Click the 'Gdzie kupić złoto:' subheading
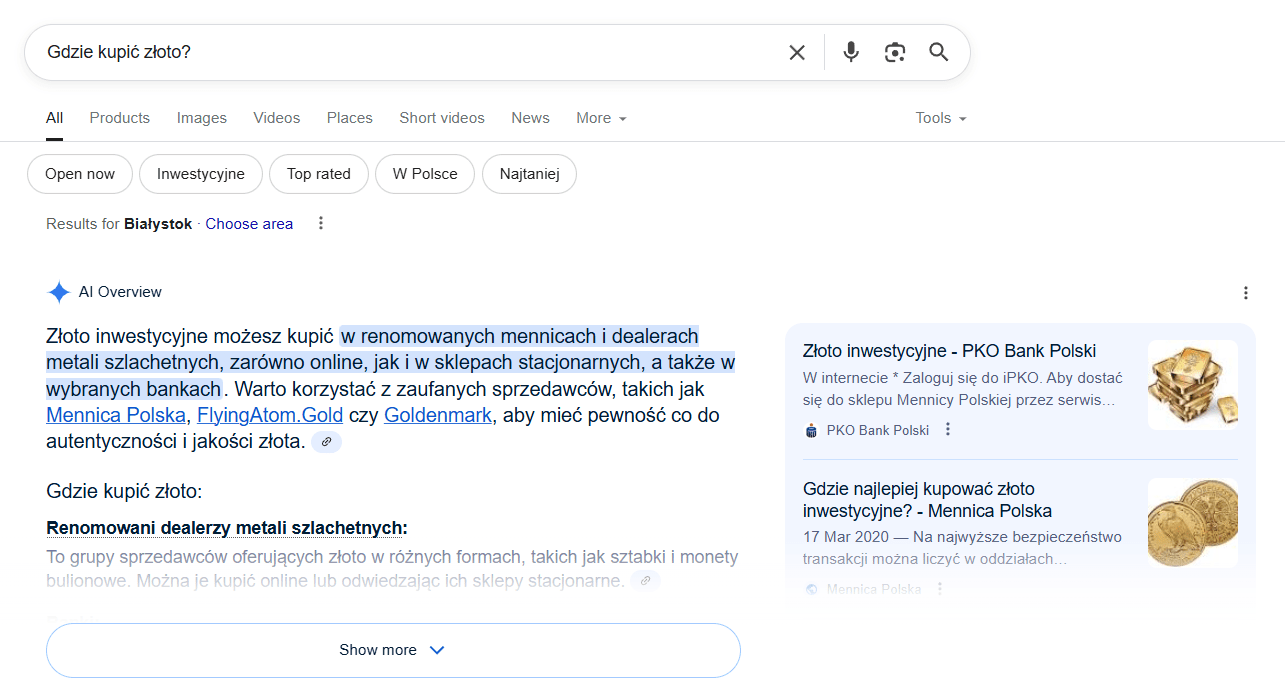 tap(124, 491)
